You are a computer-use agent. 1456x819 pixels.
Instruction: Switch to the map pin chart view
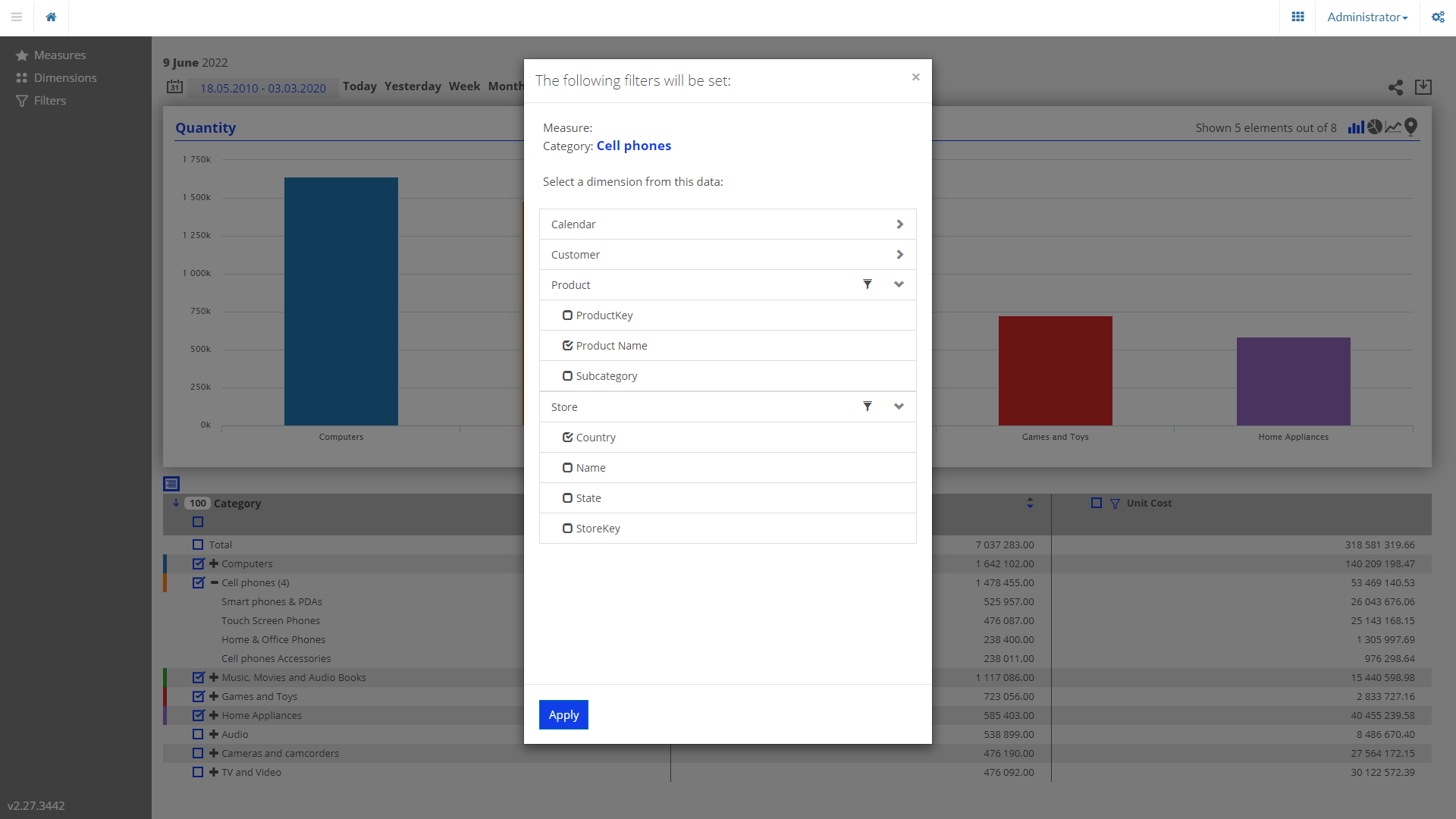1410,127
